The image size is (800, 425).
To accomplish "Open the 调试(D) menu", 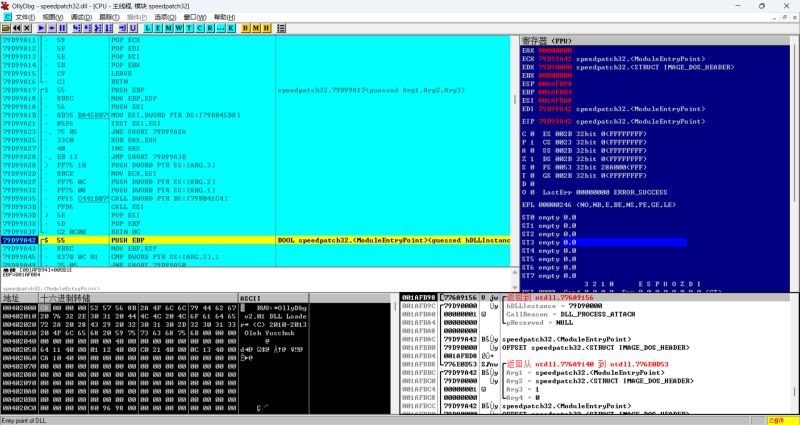I will [81, 17].
